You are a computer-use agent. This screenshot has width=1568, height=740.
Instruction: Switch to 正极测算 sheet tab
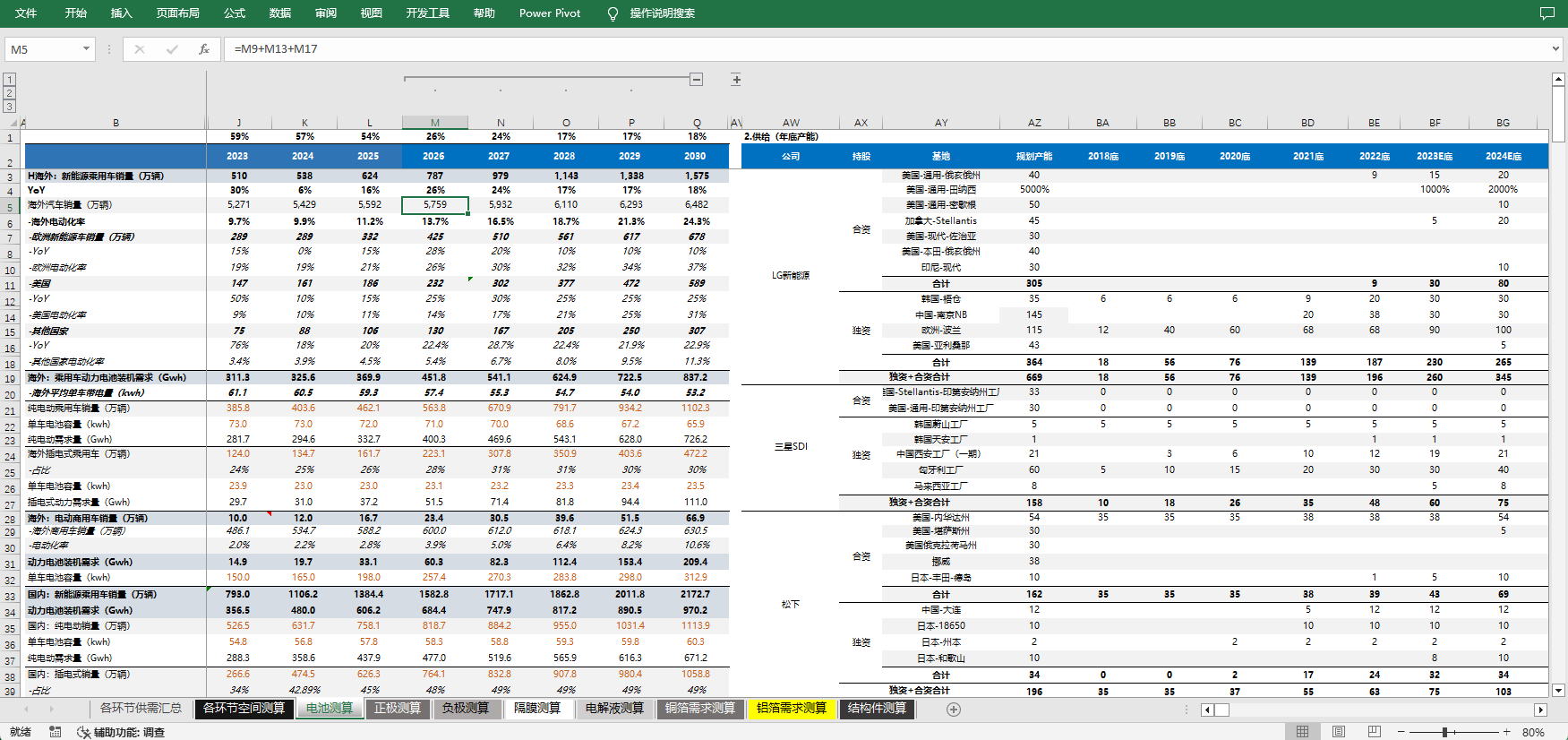tap(398, 709)
